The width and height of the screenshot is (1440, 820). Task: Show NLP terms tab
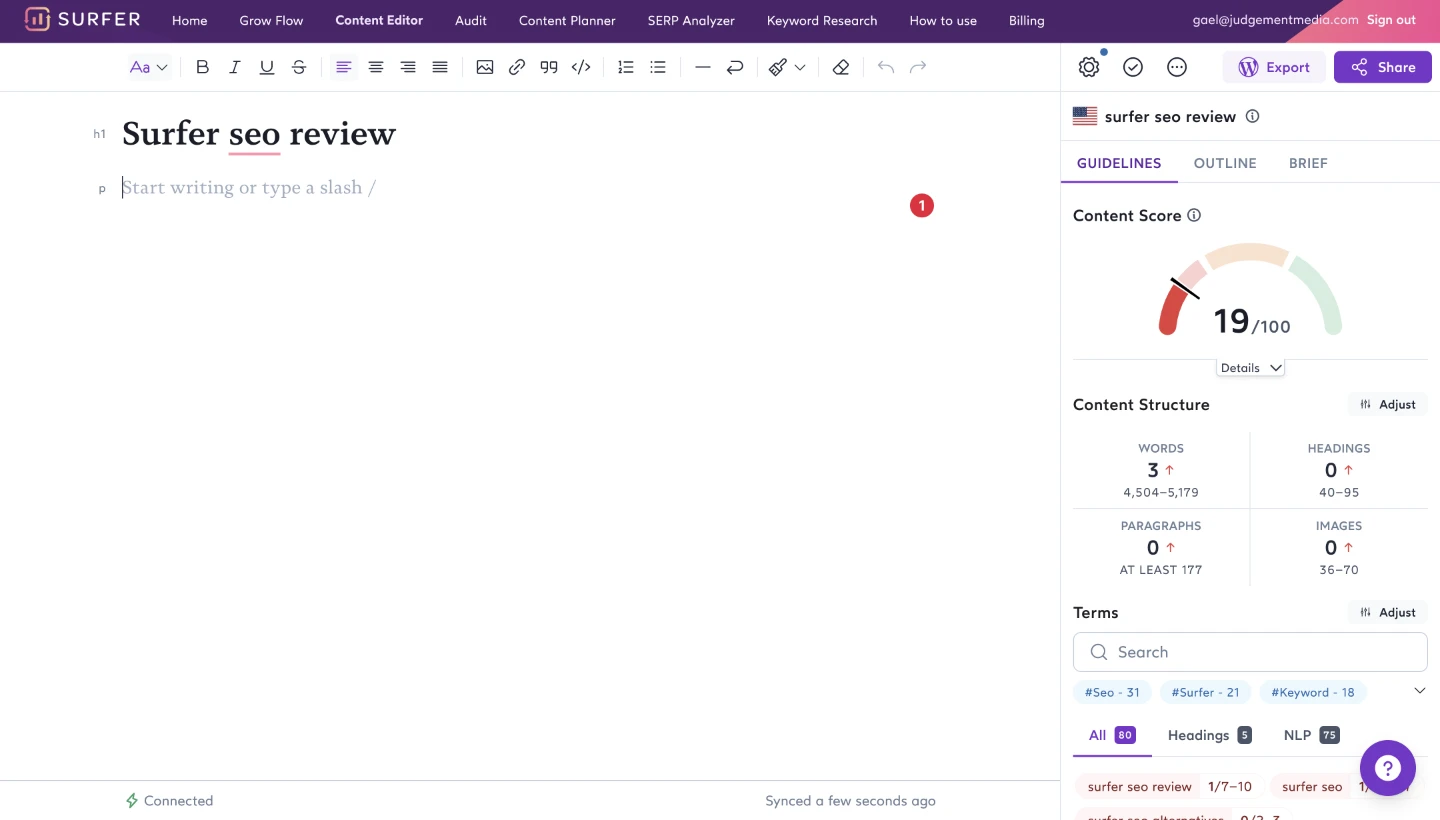click(x=1311, y=735)
